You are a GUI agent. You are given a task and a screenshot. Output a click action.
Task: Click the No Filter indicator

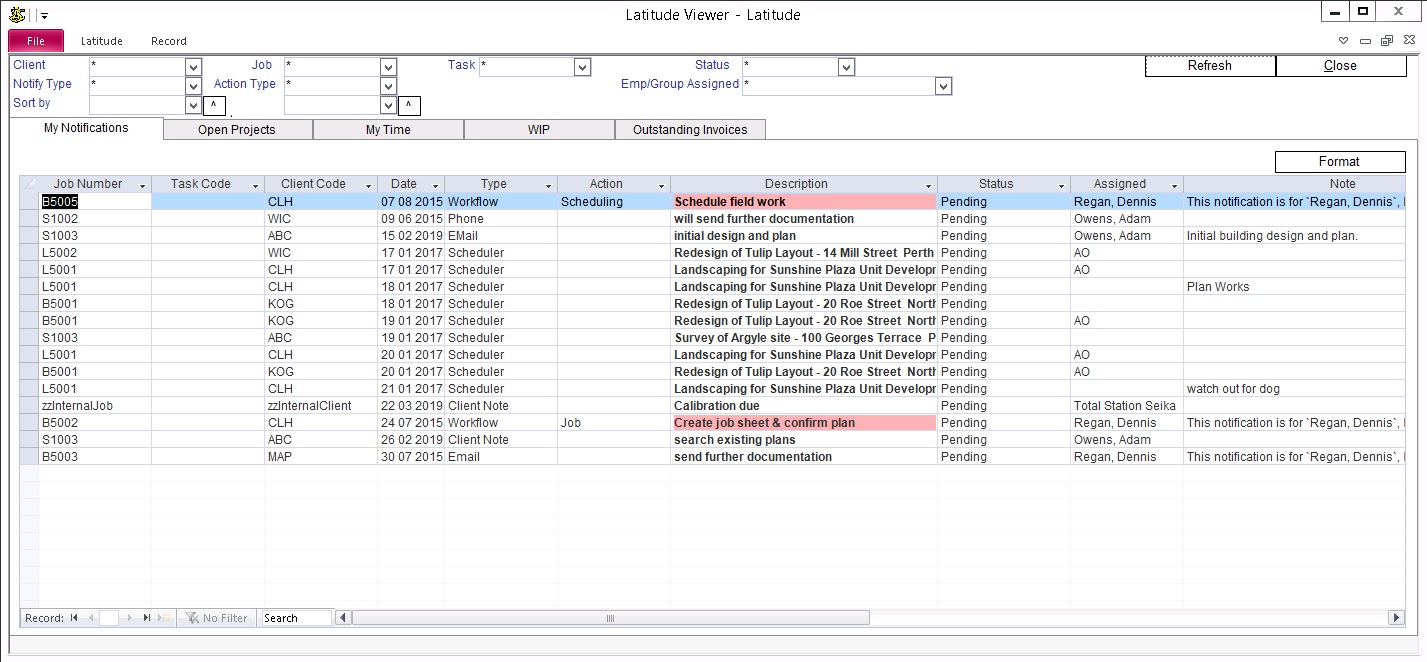[x=216, y=618]
